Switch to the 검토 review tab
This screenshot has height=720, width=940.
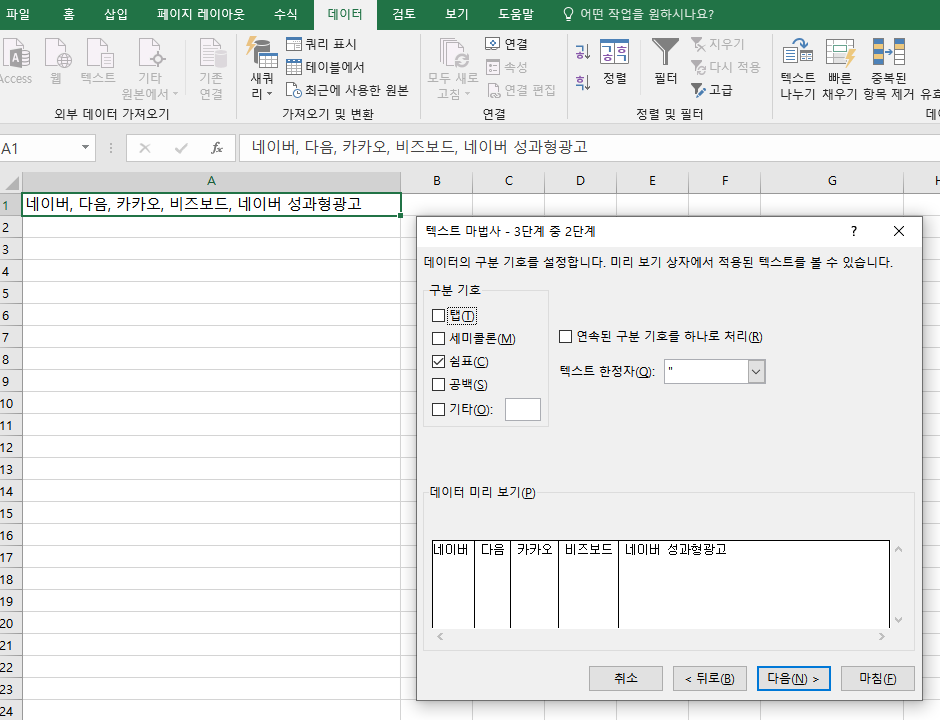(403, 14)
